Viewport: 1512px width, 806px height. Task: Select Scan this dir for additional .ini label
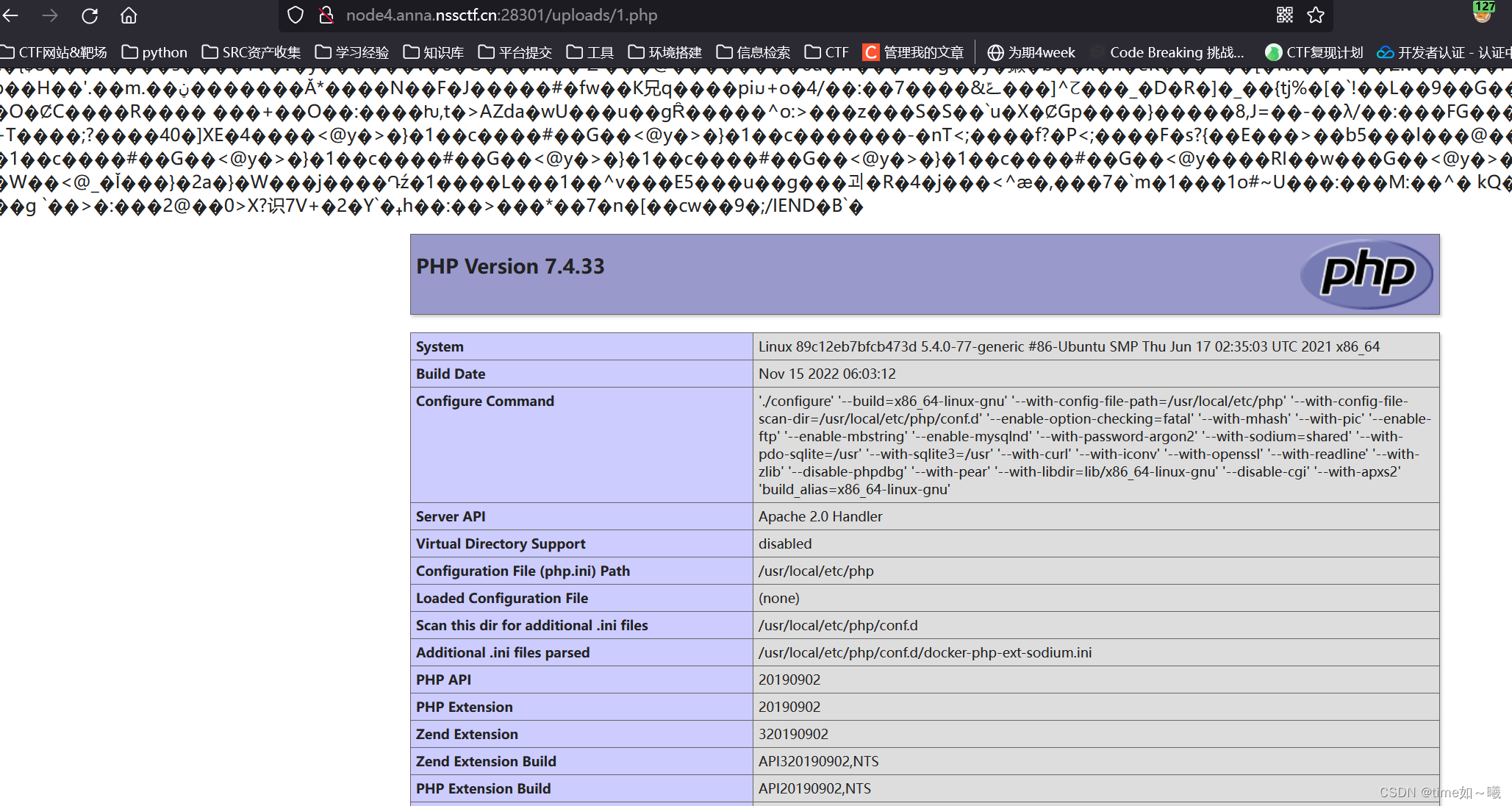531,625
